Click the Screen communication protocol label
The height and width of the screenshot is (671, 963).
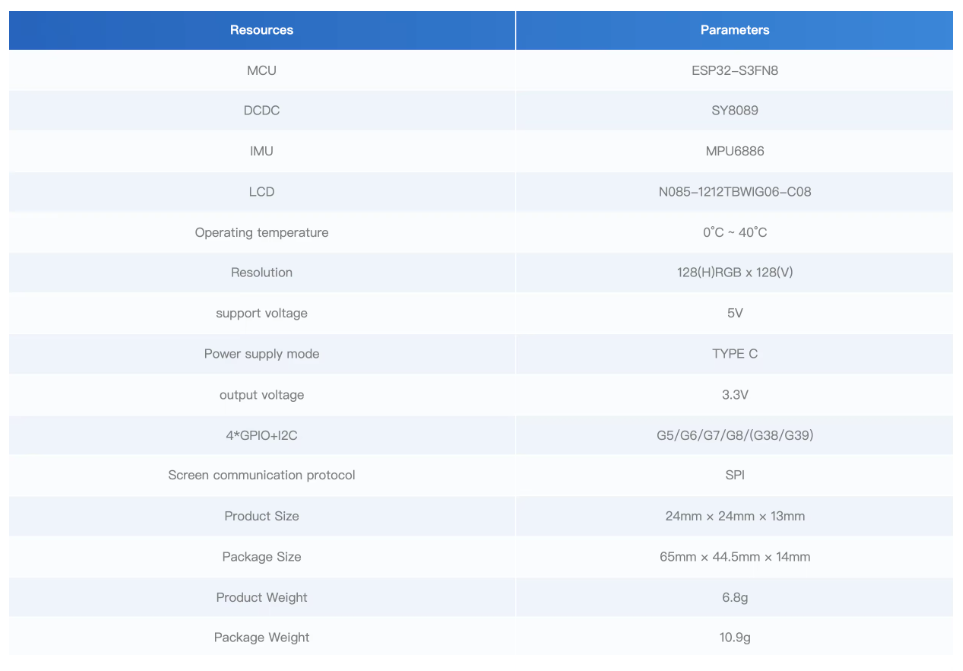(262, 475)
